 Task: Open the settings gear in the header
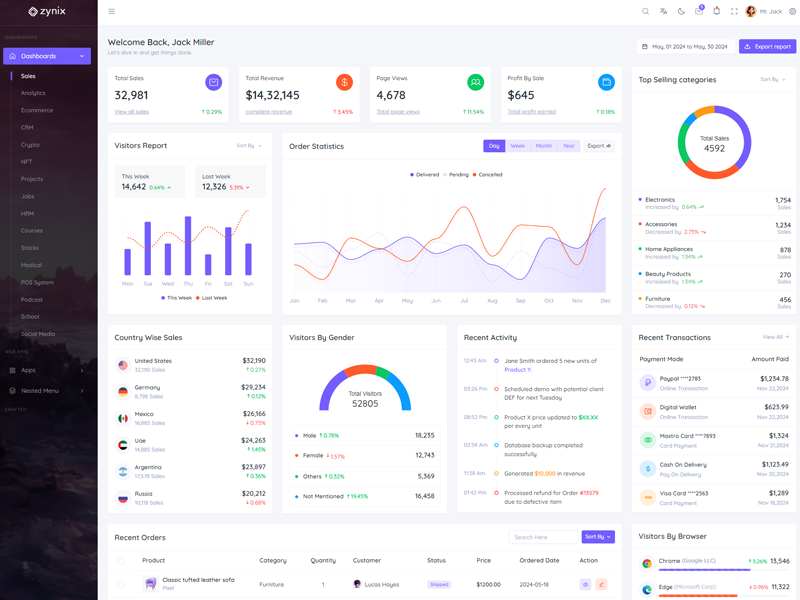(792, 12)
